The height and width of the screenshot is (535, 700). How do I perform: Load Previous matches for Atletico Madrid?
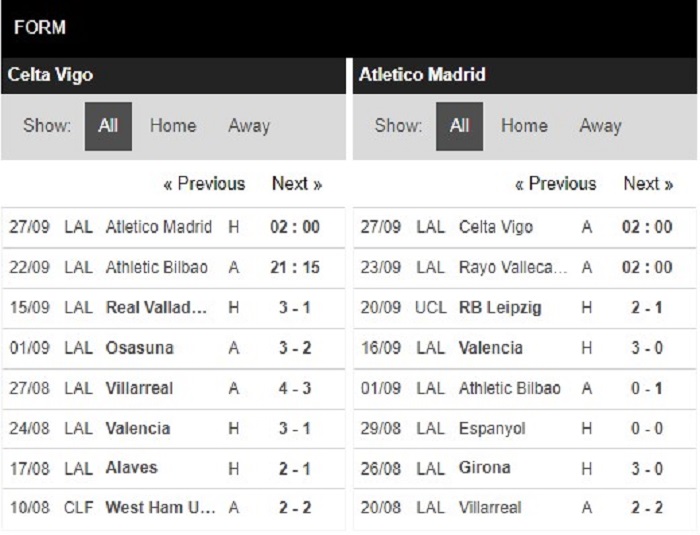555,184
